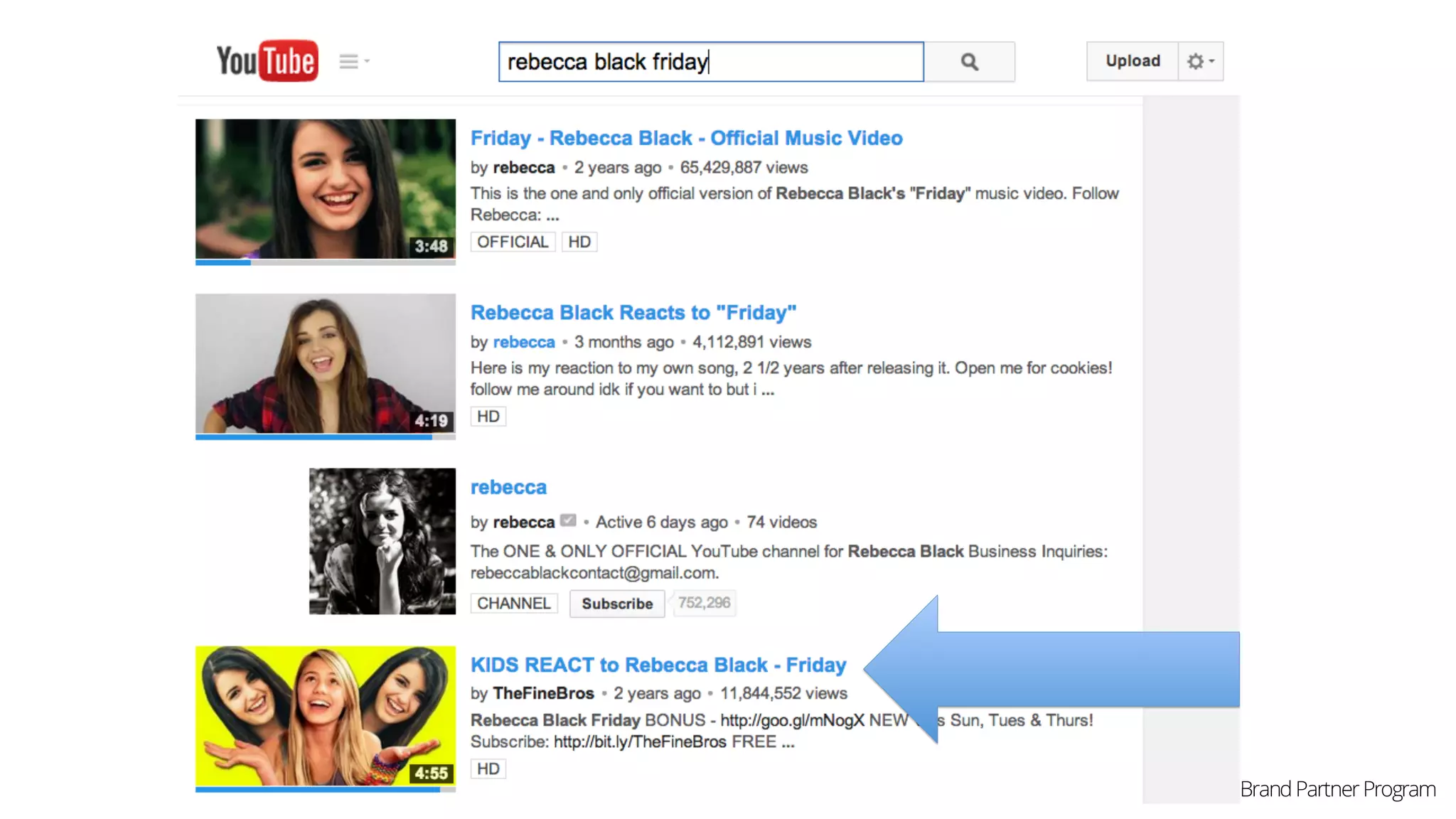
Task: Open the Friday official video thumbnail
Action: (x=325, y=189)
